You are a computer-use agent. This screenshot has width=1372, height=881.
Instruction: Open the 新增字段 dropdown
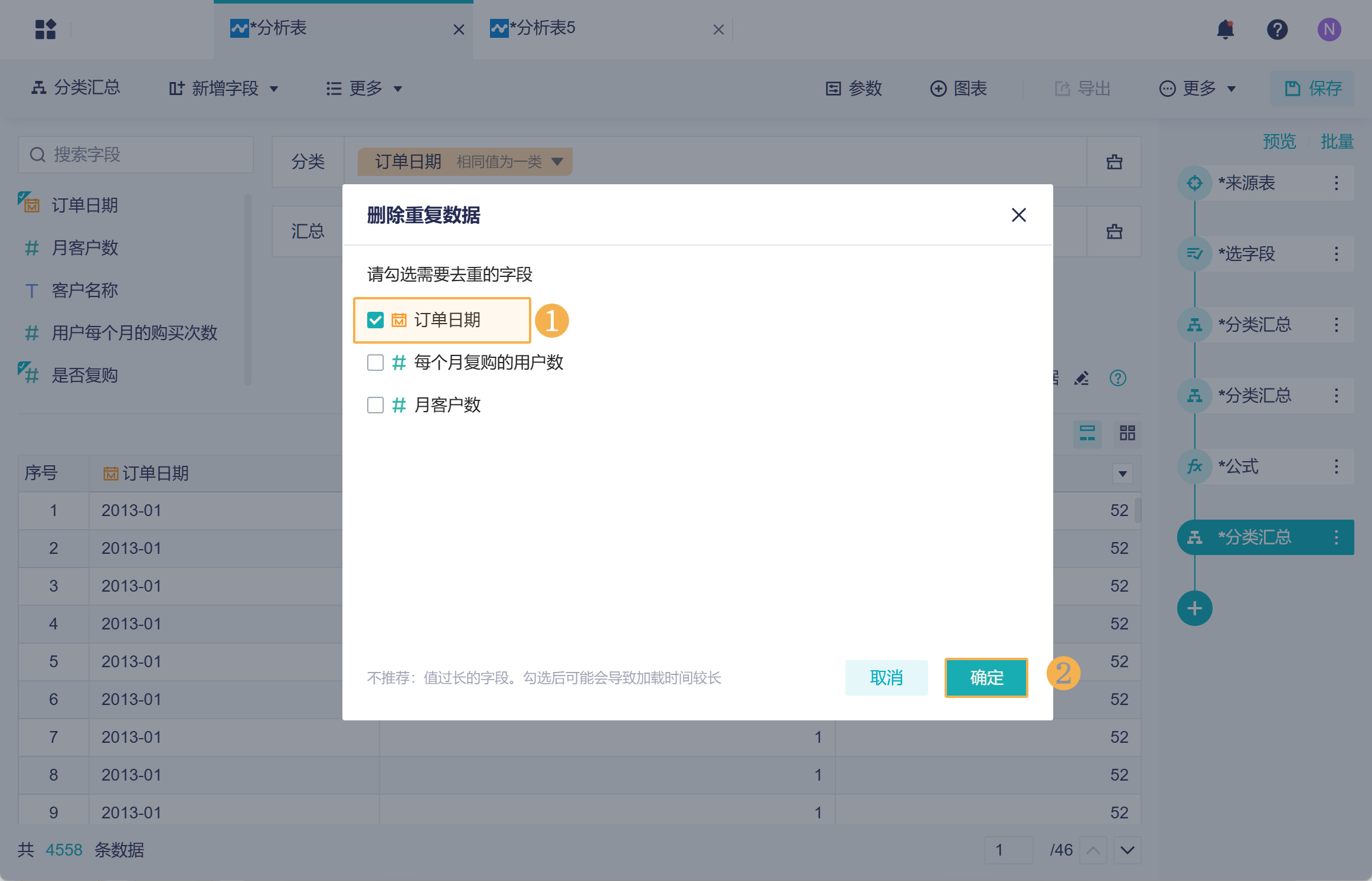pos(223,89)
